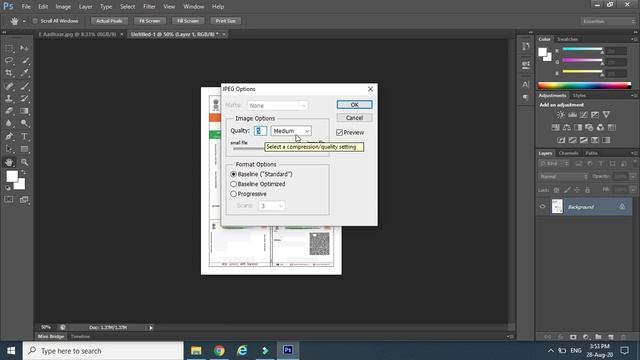Open the Scans dropdown
Viewport: 640px width, 360px height.
(271, 206)
